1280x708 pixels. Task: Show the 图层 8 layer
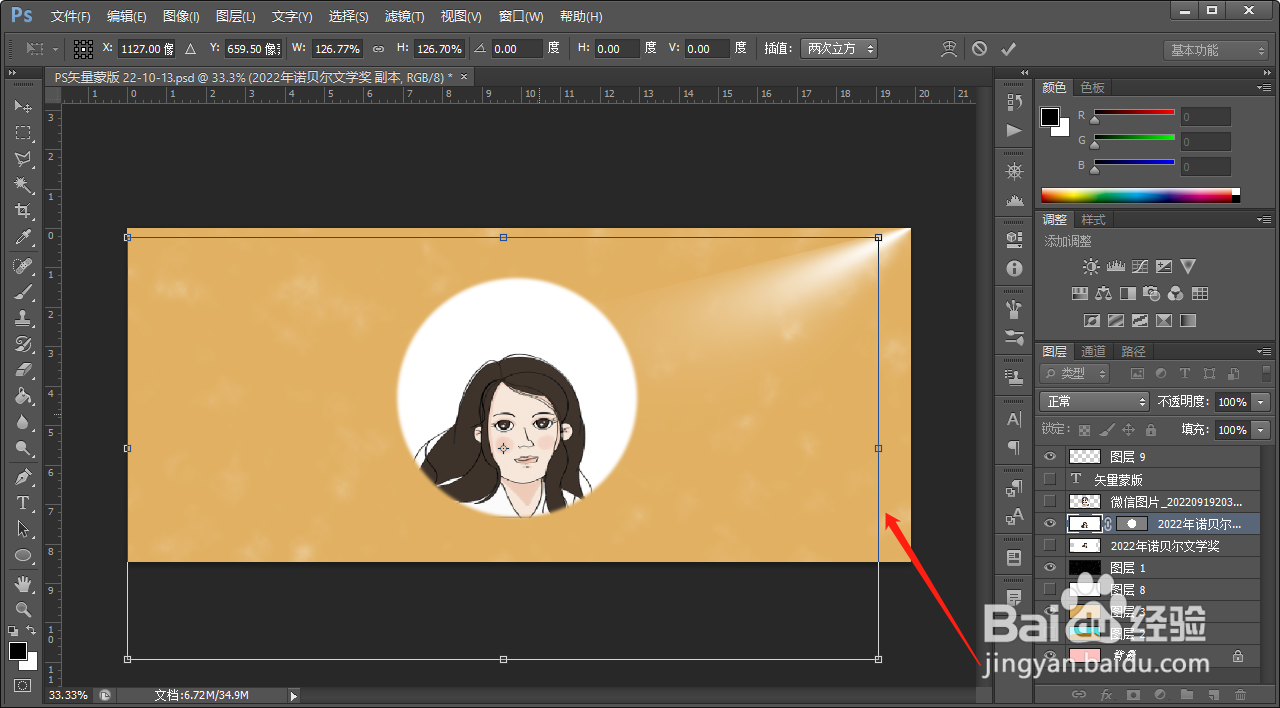(x=1049, y=589)
